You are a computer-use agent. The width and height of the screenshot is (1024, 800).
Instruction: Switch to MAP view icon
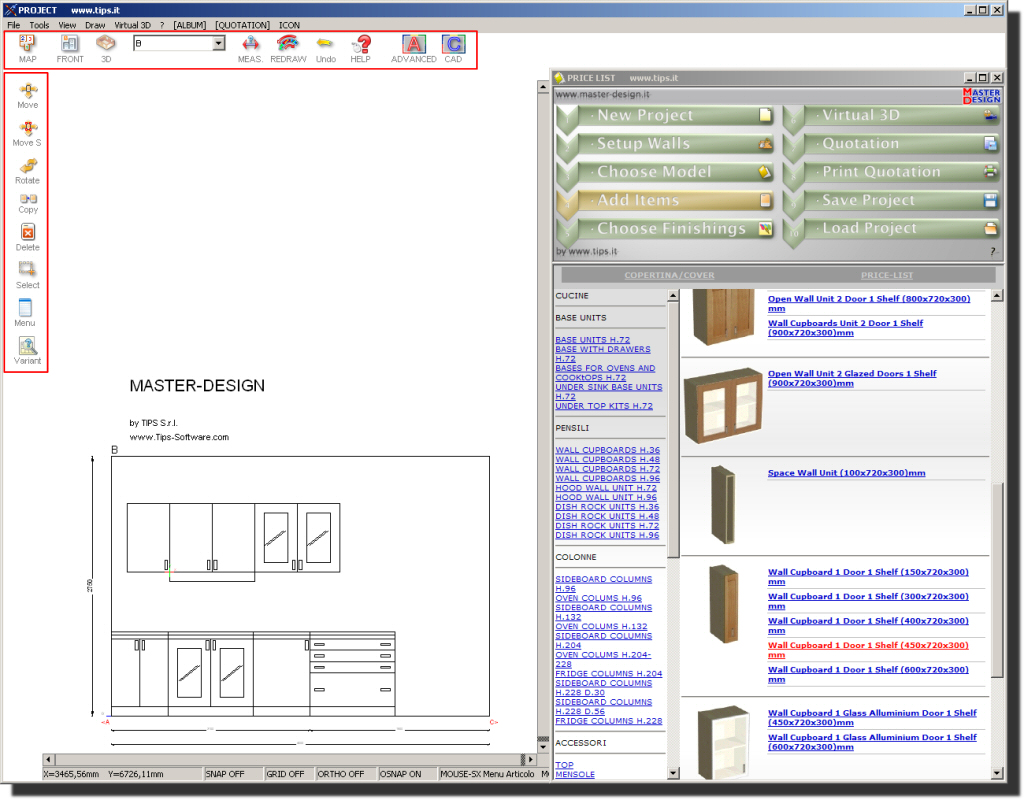tap(27, 48)
